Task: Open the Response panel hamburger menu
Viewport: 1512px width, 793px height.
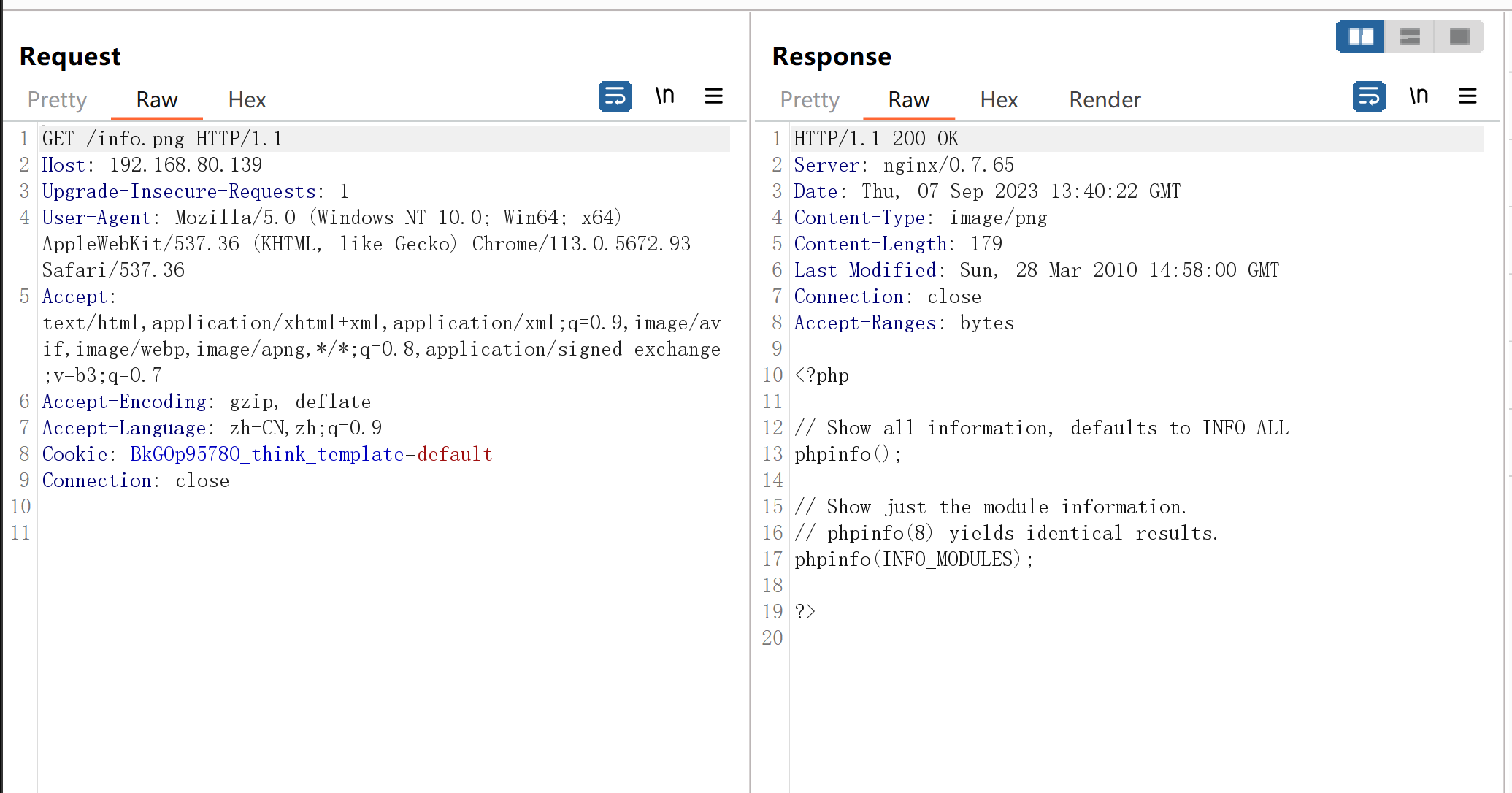Action: (x=1467, y=96)
